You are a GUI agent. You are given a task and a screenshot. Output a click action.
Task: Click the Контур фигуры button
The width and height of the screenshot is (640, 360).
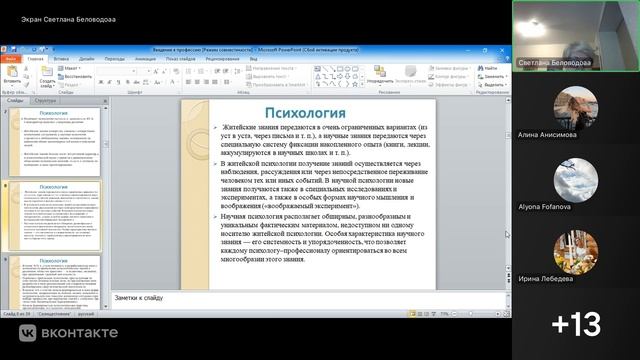pos(448,76)
